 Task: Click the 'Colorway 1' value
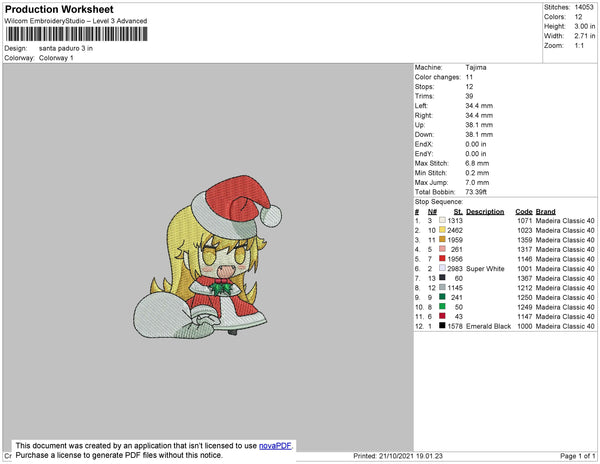point(56,58)
